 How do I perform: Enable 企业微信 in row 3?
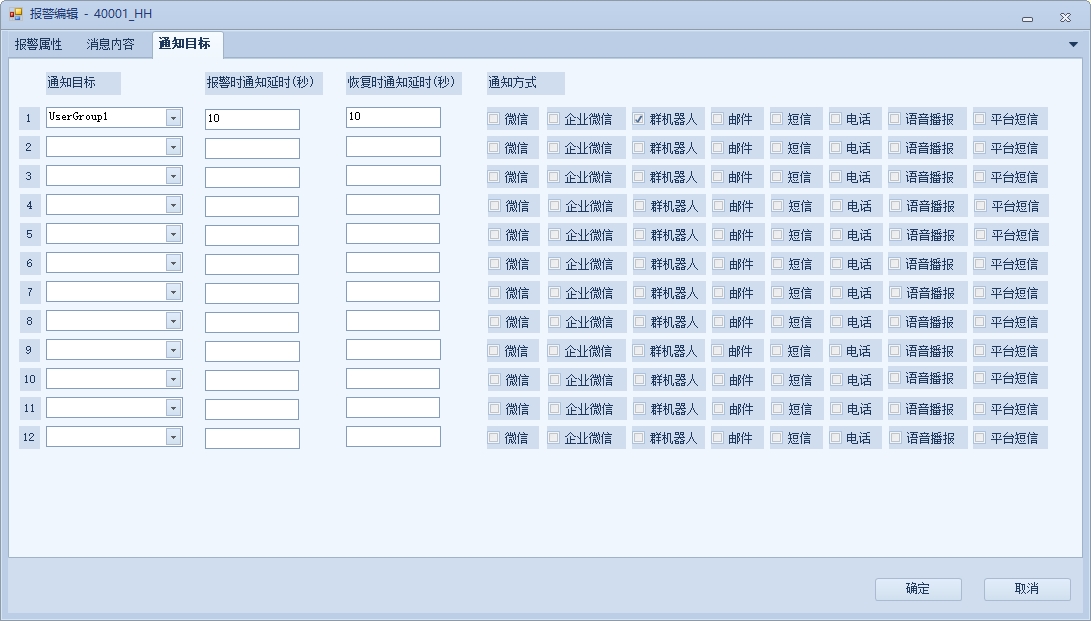pyautogui.click(x=553, y=177)
